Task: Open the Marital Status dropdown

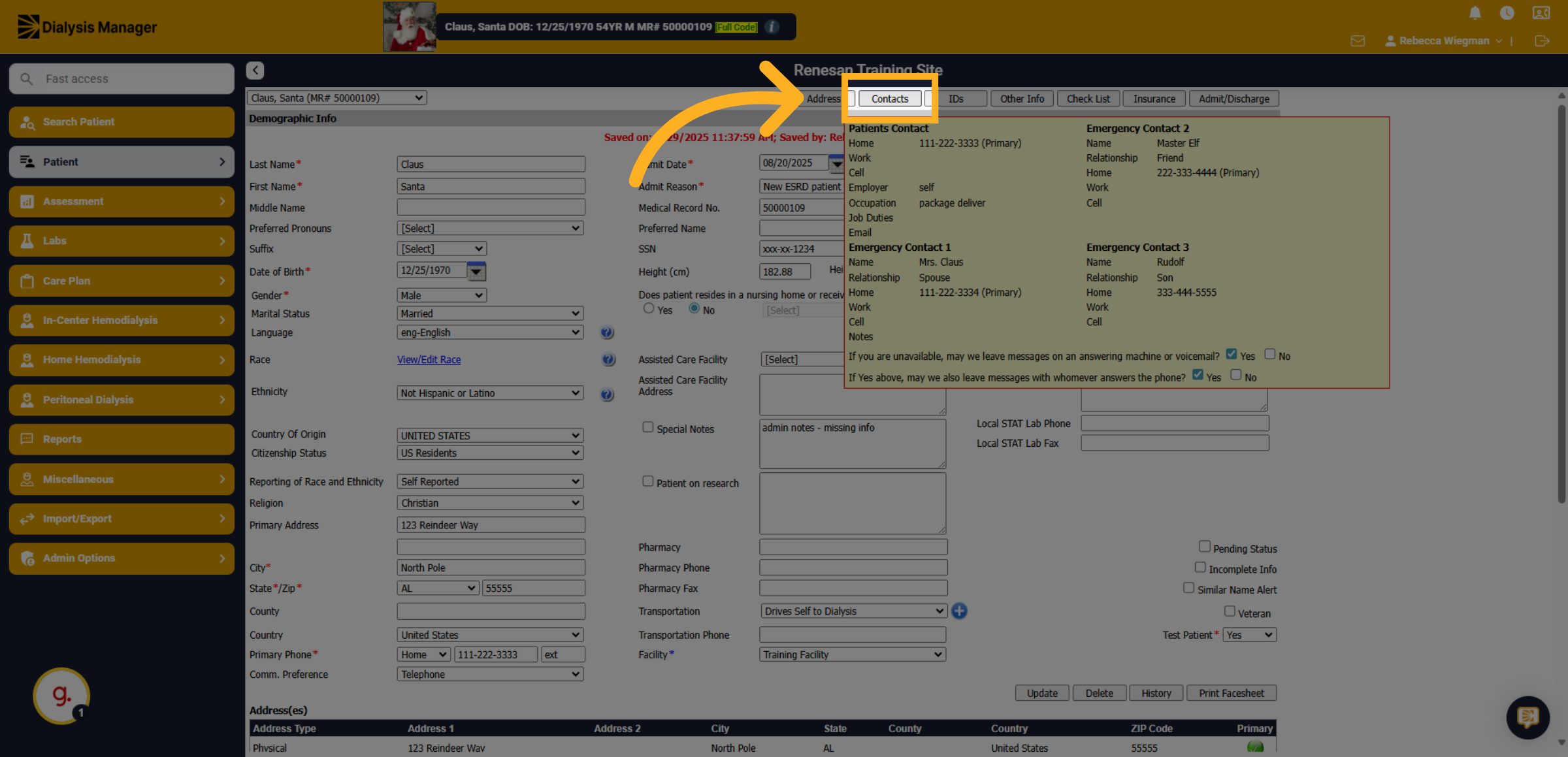Action: [x=490, y=314]
